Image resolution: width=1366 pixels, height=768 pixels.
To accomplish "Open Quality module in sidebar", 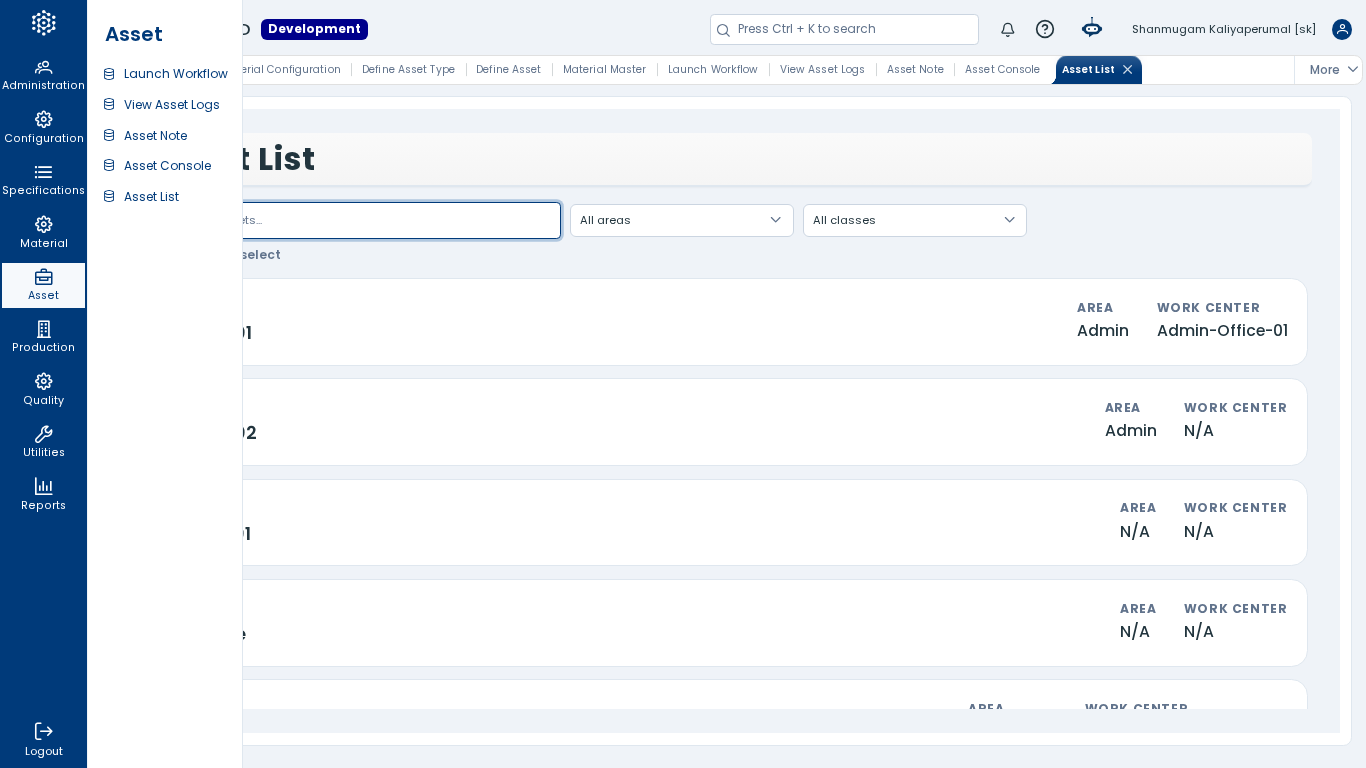I will coord(43,390).
